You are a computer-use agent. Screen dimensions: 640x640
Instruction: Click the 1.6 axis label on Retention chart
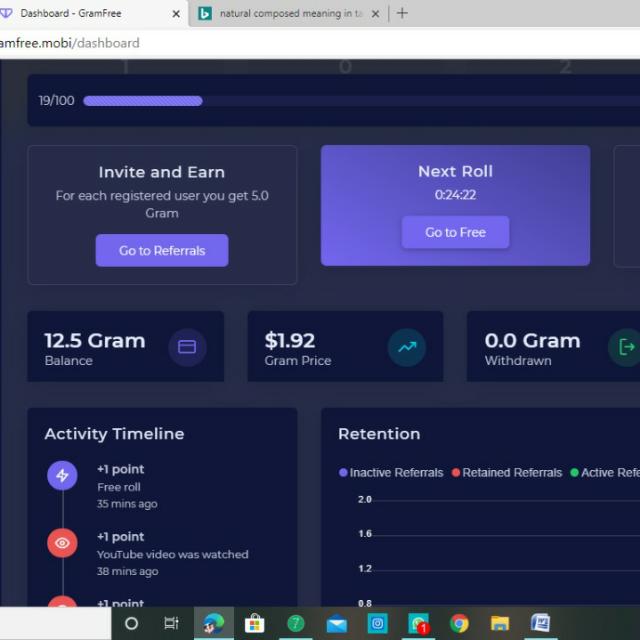coord(364,534)
